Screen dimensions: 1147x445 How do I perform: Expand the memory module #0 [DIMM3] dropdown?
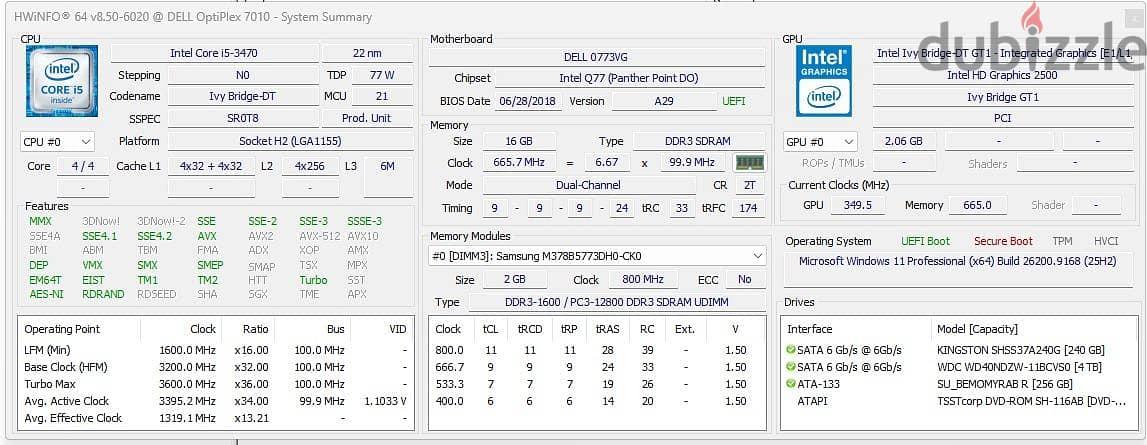click(597, 256)
